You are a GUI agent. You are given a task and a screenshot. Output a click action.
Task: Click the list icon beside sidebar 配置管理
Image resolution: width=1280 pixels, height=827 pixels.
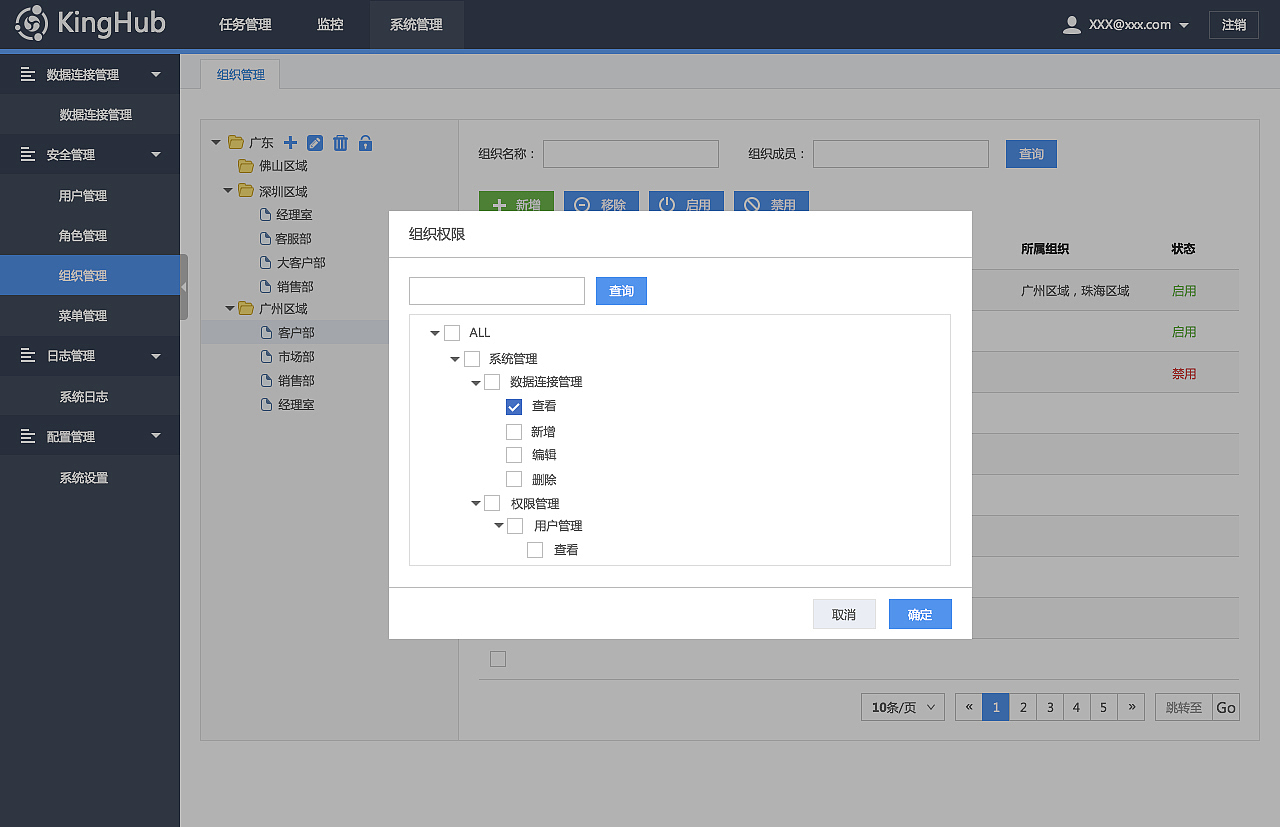click(x=28, y=437)
